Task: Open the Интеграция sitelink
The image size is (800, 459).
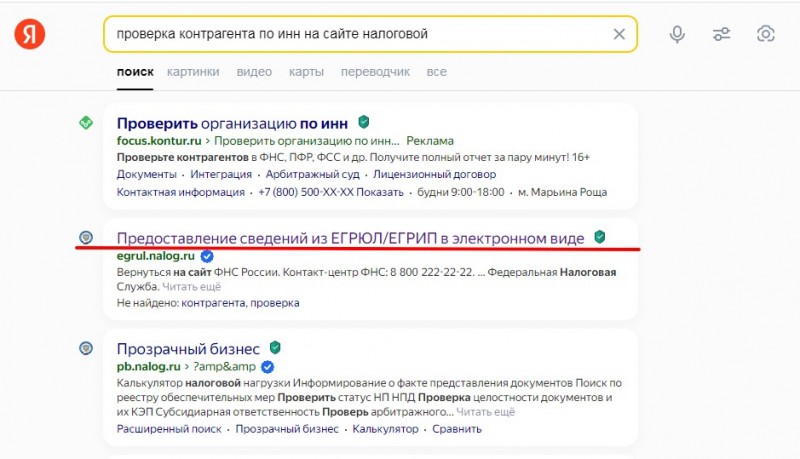Action: (221, 174)
